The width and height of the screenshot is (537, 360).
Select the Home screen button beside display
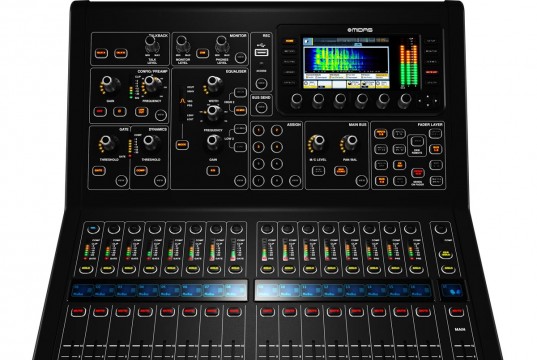click(289, 41)
